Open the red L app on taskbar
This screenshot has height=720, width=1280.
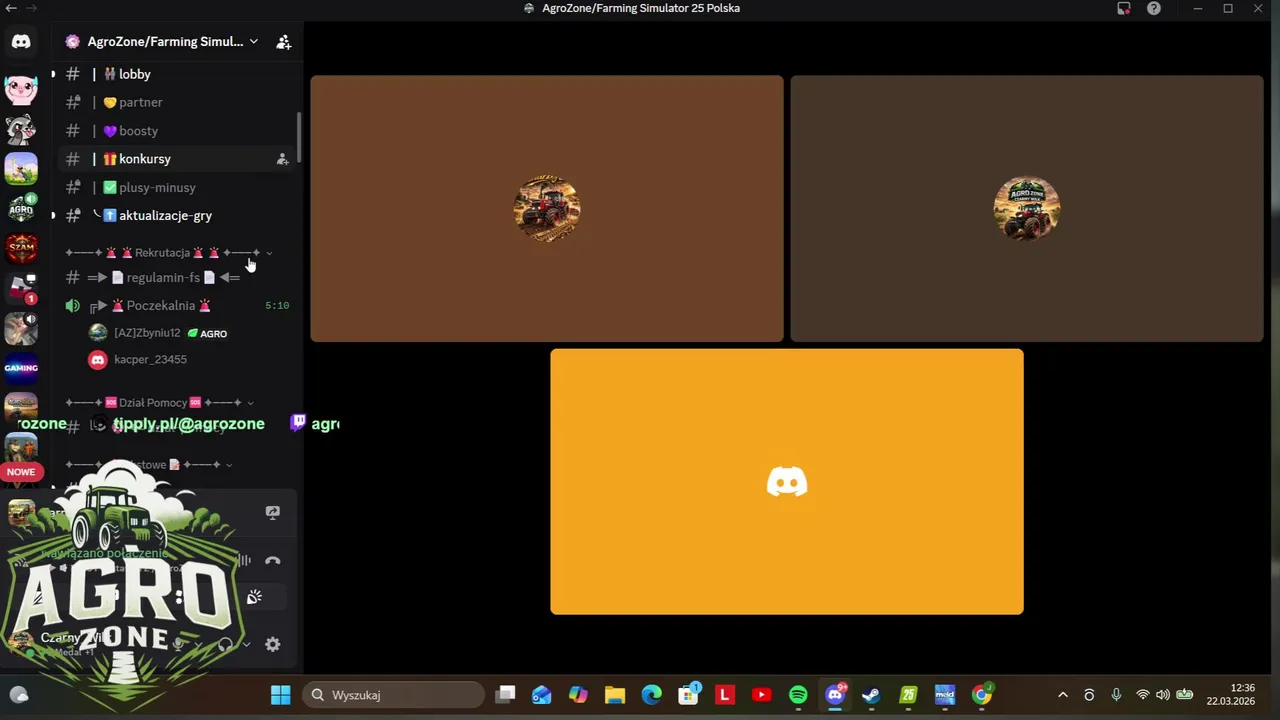725,695
